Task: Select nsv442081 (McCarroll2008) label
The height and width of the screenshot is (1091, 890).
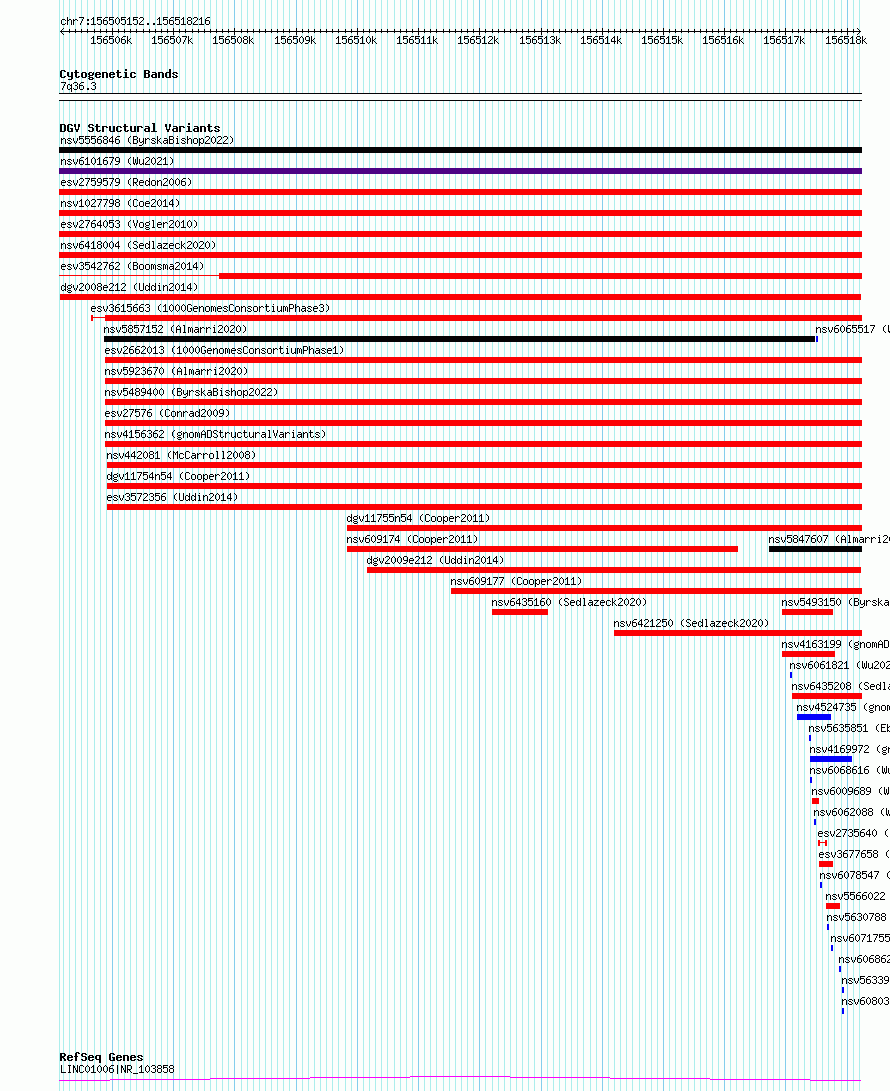Action: click(181, 455)
